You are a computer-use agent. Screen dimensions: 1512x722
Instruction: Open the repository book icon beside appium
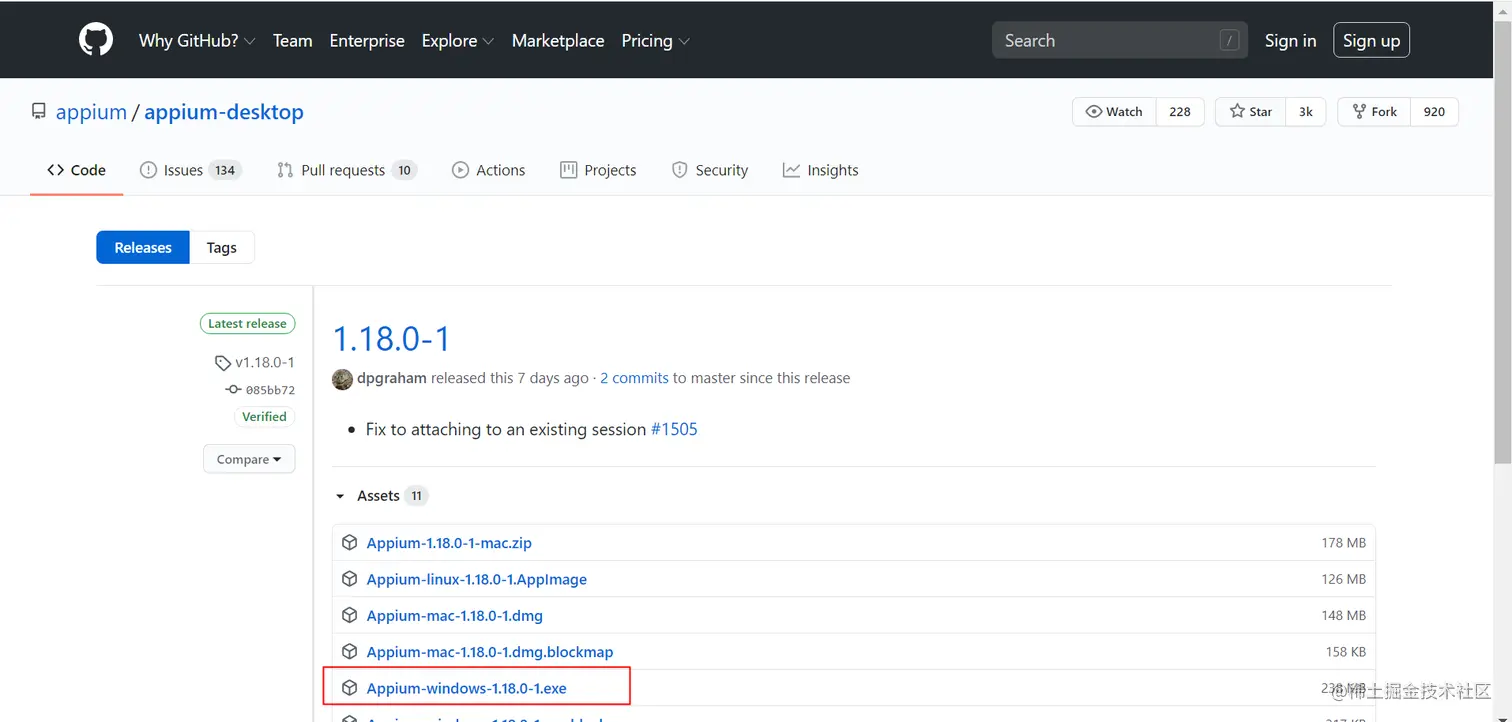pyautogui.click(x=39, y=112)
